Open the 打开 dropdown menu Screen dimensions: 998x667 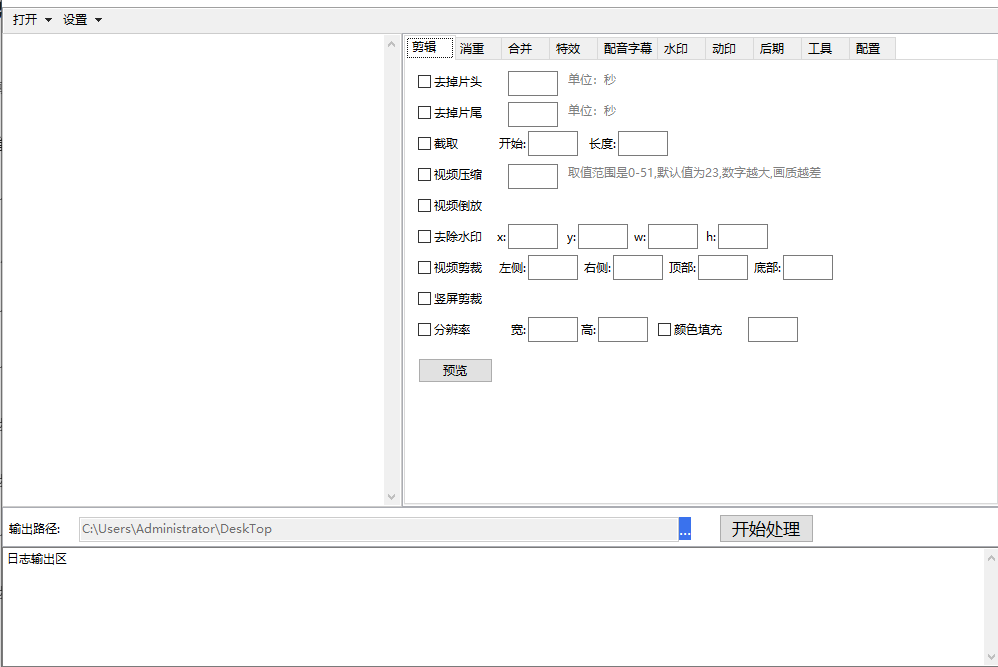pyautogui.click(x=32, y=20)
